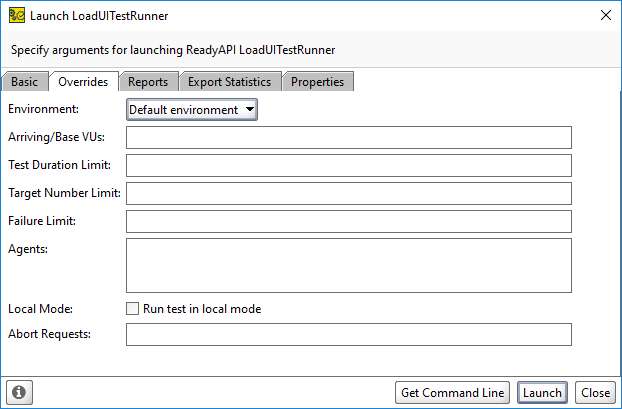
Task: Select the Target Number Limit field
Action: [348, 193]
